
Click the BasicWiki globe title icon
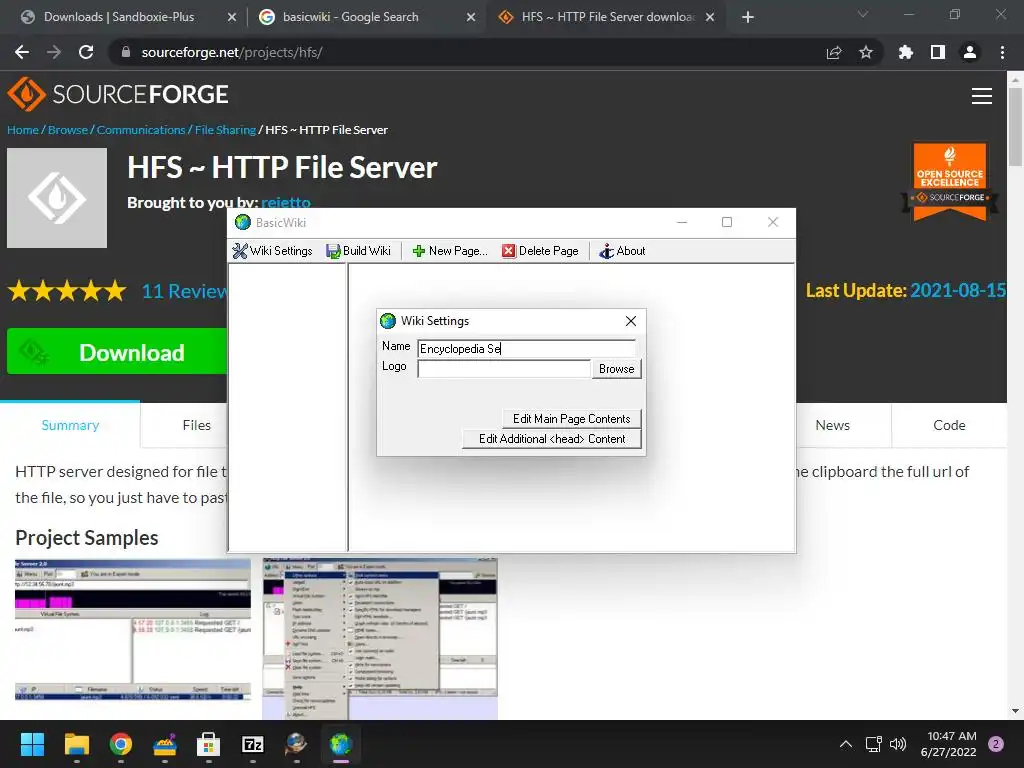pos(243,223)
